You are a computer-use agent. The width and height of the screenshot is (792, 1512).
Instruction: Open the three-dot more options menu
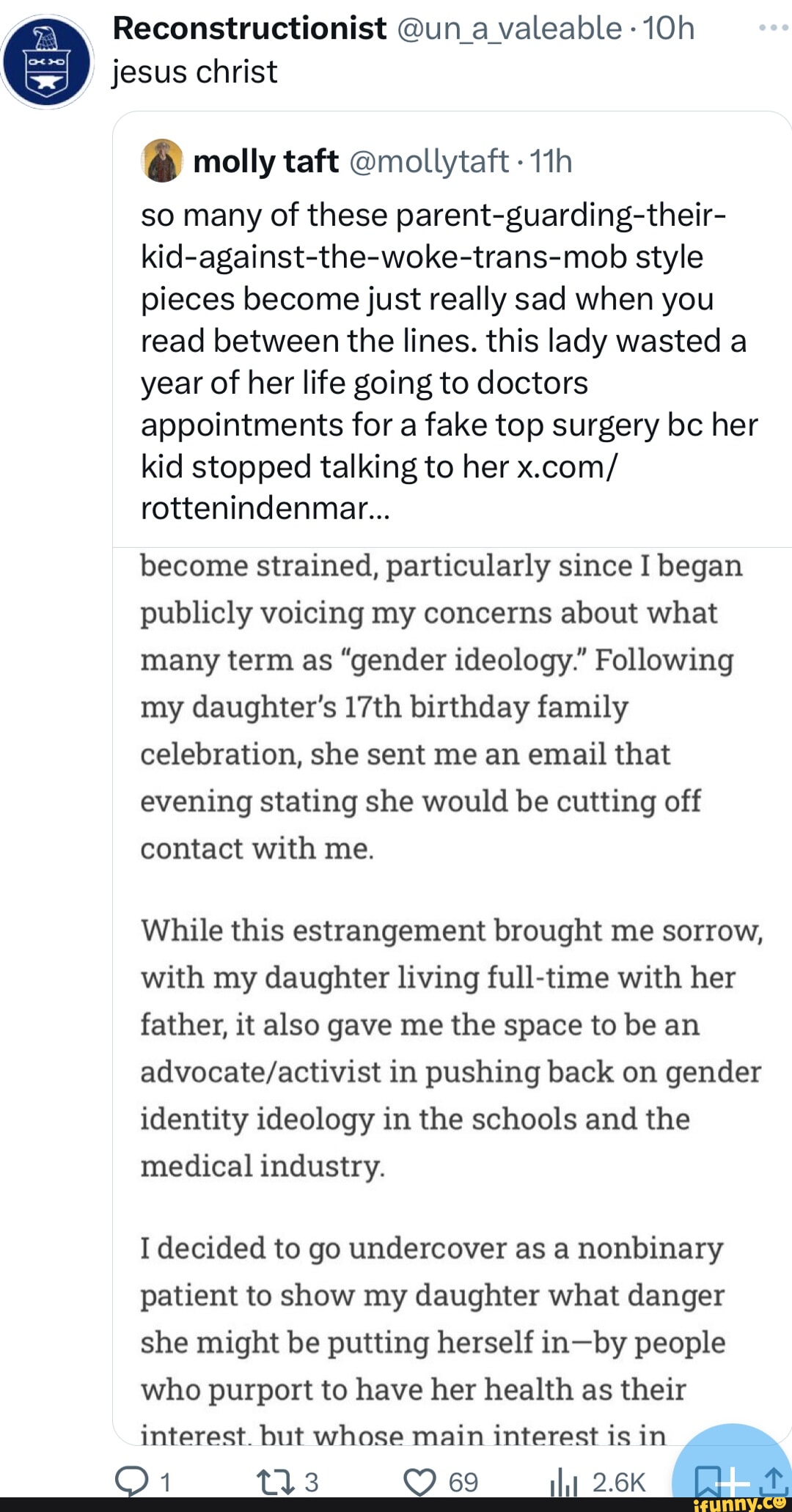(x=774, y=28)
